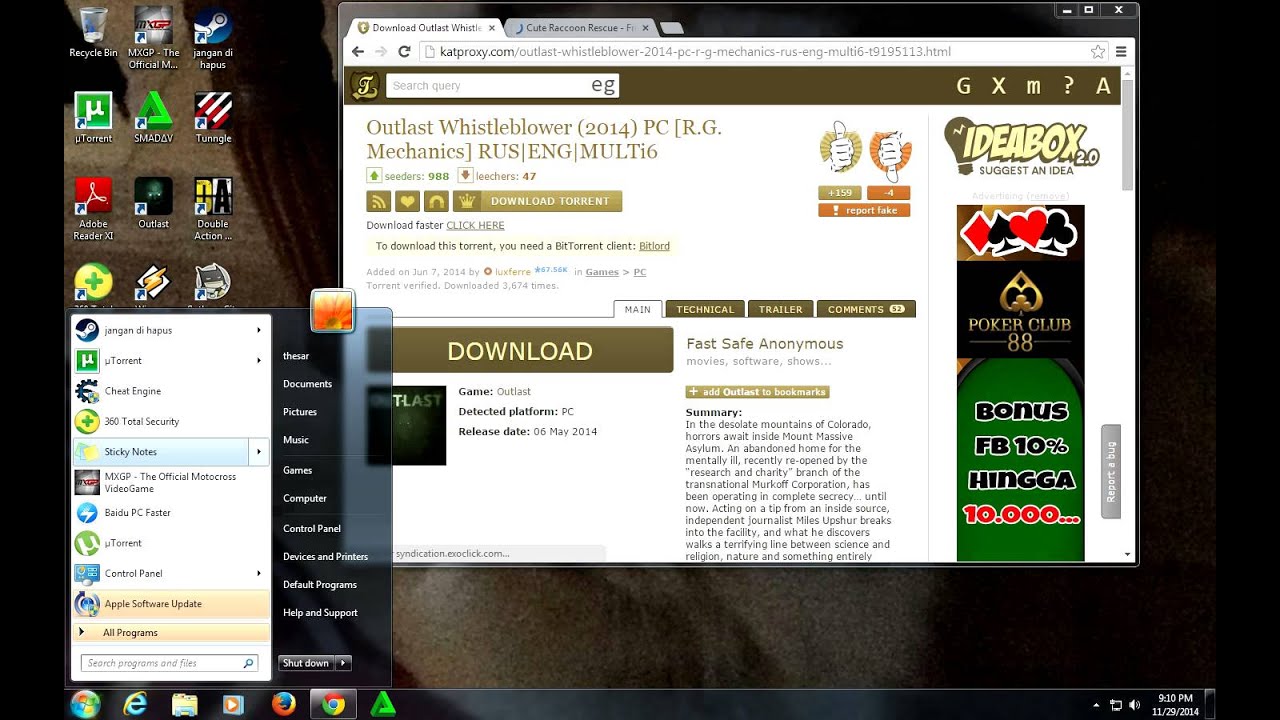Image resolution: width=1280 pixels, height=720 pixels.
Task: Click the X icon in site header
Action: (998, 86)
